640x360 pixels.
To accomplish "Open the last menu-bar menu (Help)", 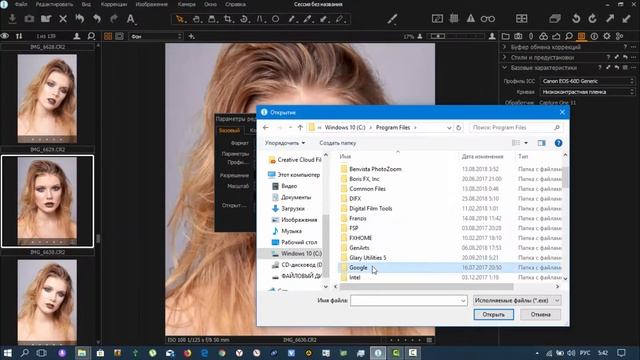I will click(236, 4).
